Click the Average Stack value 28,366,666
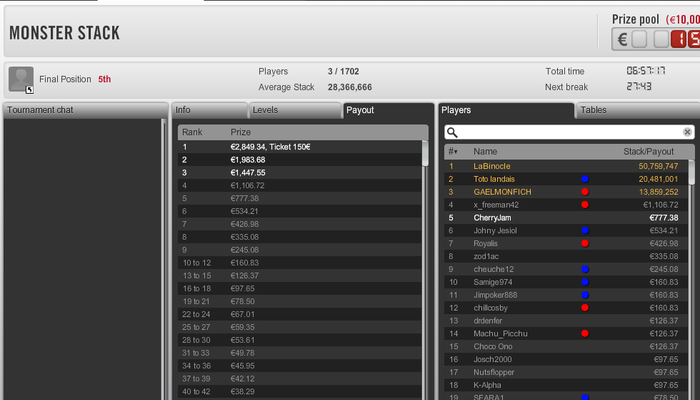 [350, 87]
